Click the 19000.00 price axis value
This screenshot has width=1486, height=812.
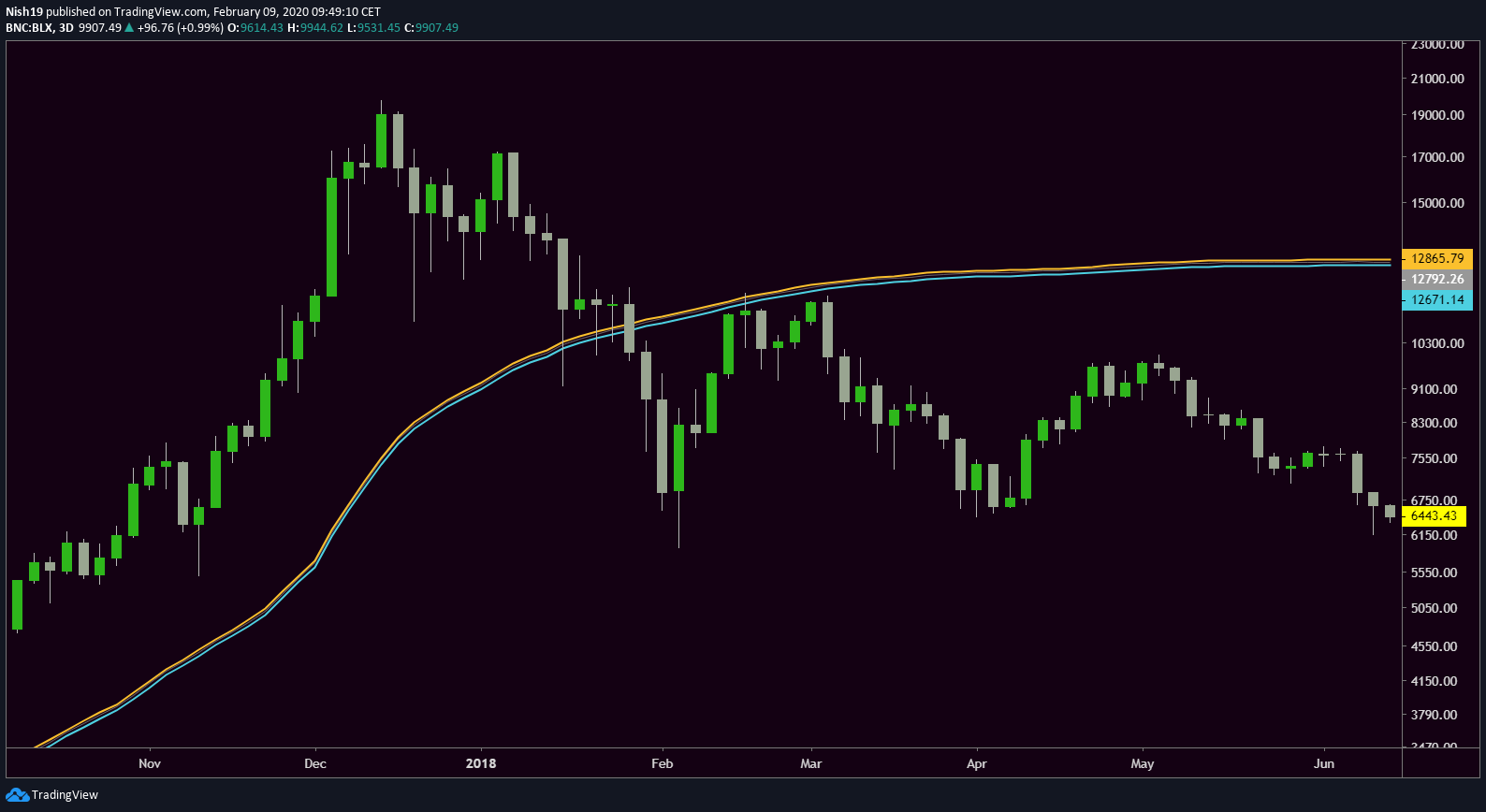1437,115
